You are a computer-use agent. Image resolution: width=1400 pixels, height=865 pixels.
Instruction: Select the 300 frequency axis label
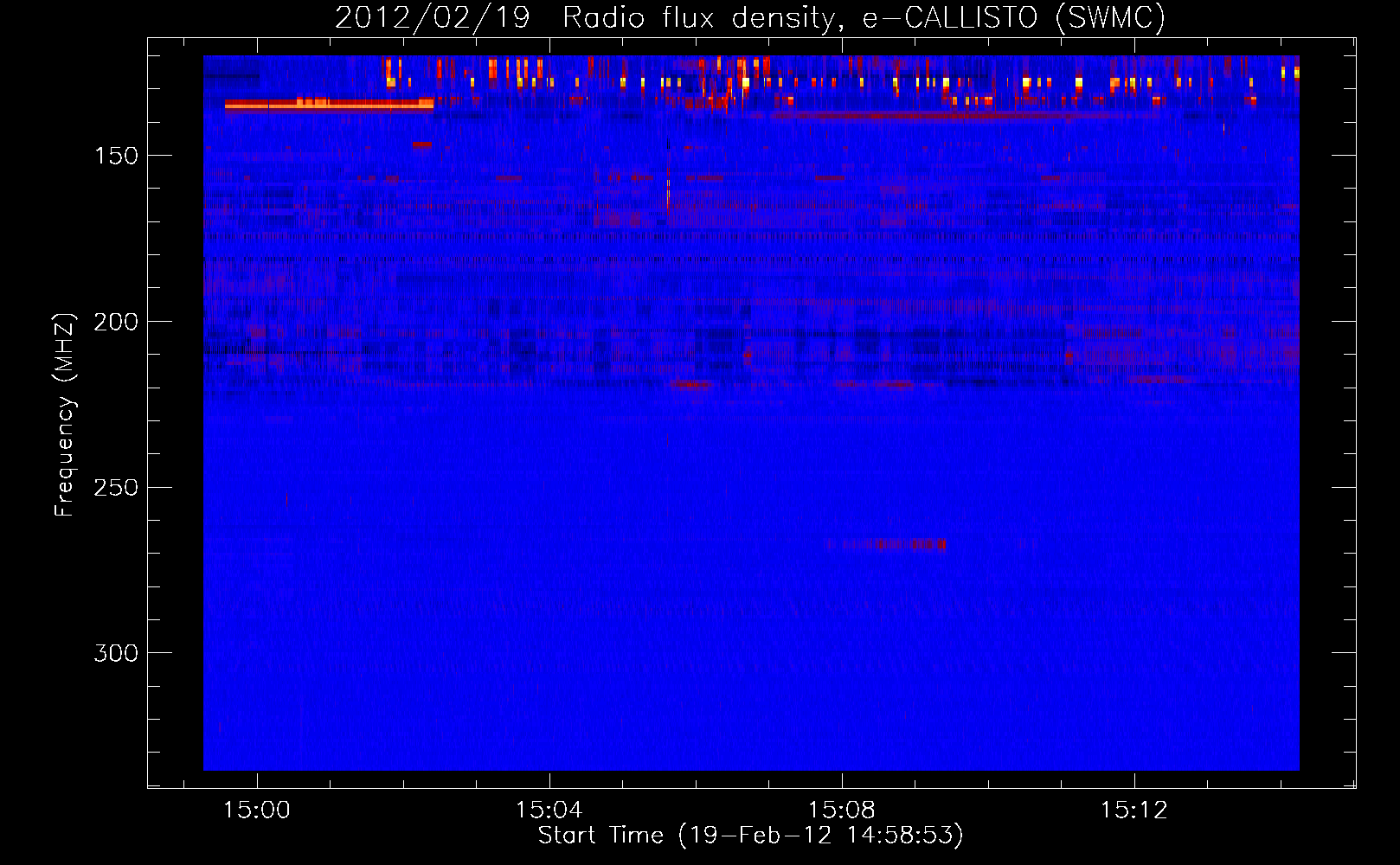click(x=116, y=653)
